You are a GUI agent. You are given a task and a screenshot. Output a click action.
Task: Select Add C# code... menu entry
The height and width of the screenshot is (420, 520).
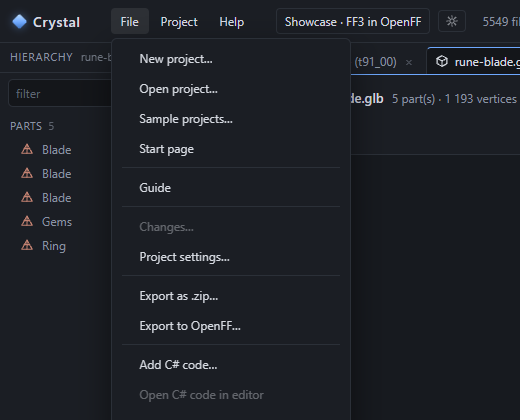click(x=231, y=365)
